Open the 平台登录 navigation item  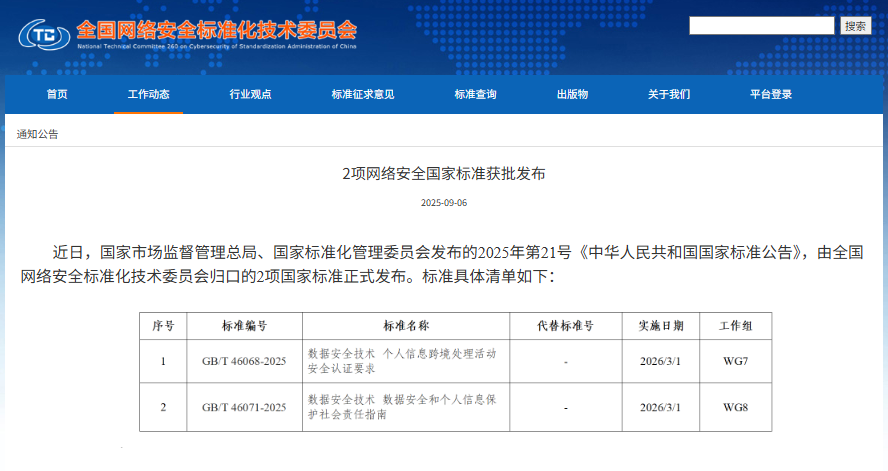point(771,95)
